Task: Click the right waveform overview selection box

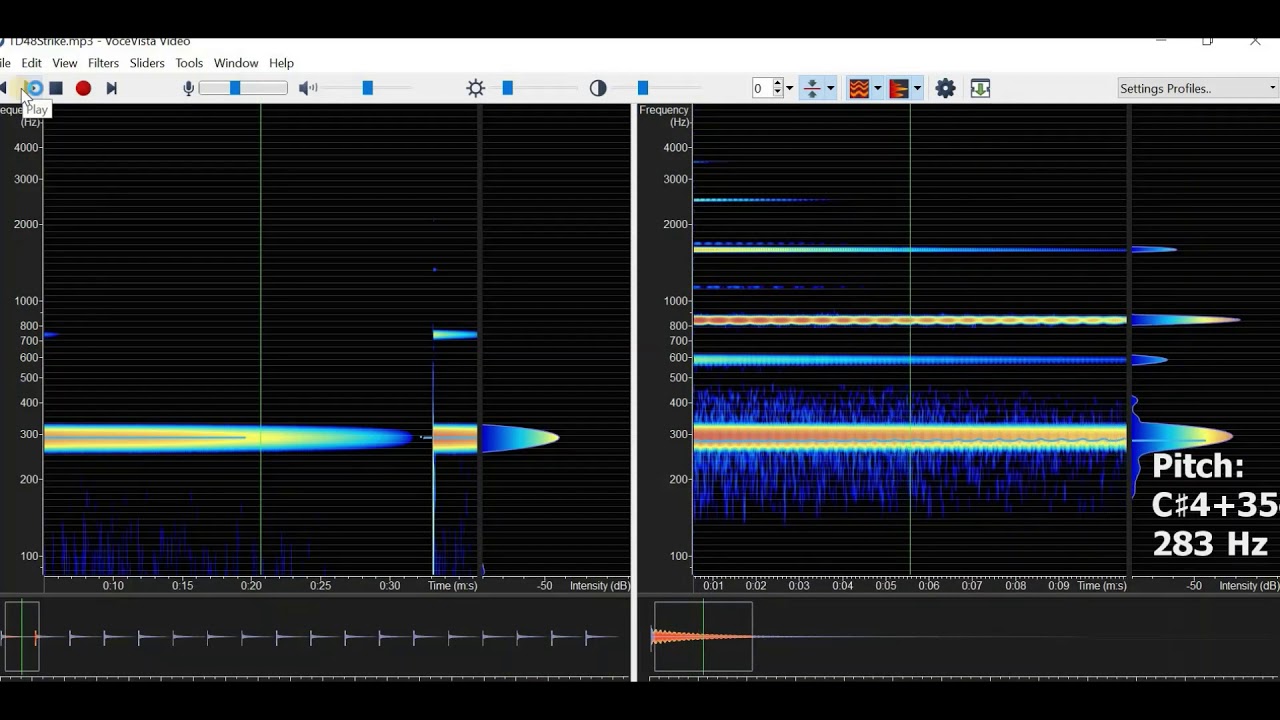Action: [703, 636]
